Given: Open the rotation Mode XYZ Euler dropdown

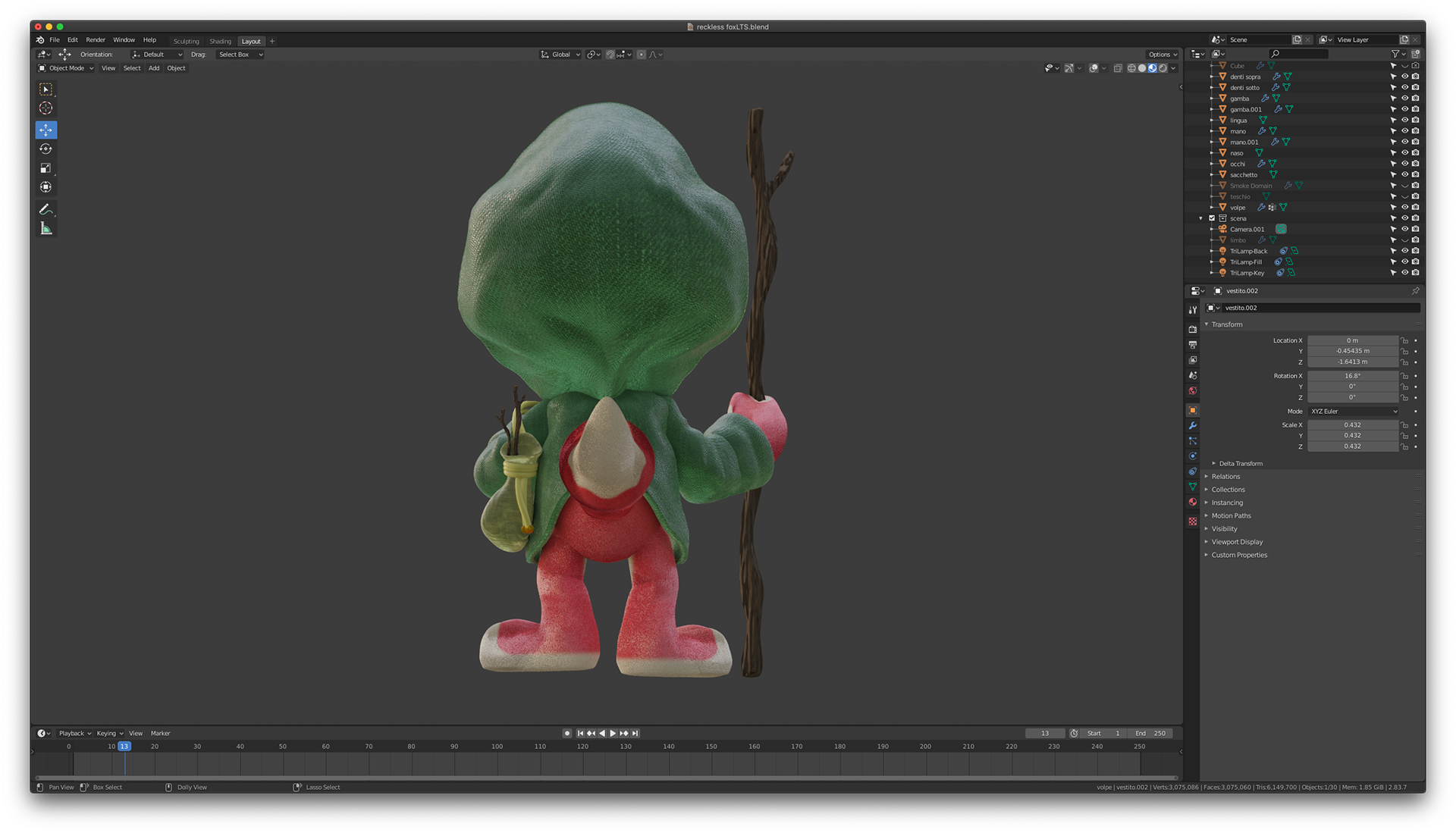Looking at the screenshot, I should [x=1354, y=412].
